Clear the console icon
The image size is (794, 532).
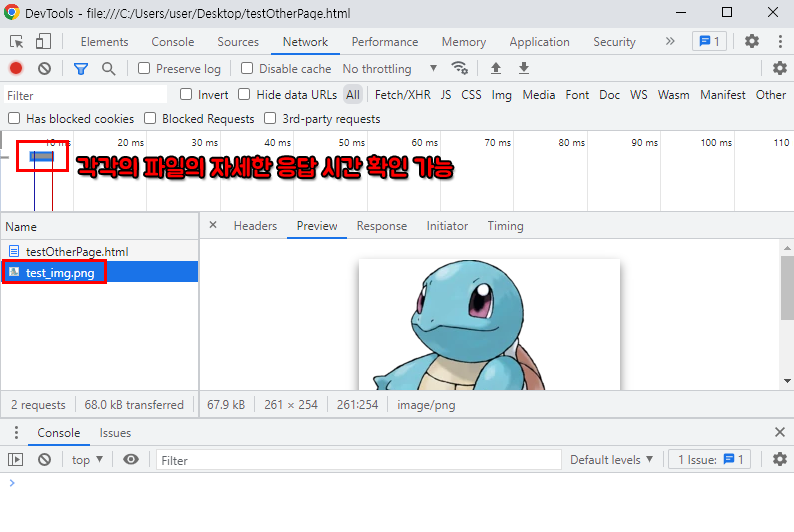point(45,460)
